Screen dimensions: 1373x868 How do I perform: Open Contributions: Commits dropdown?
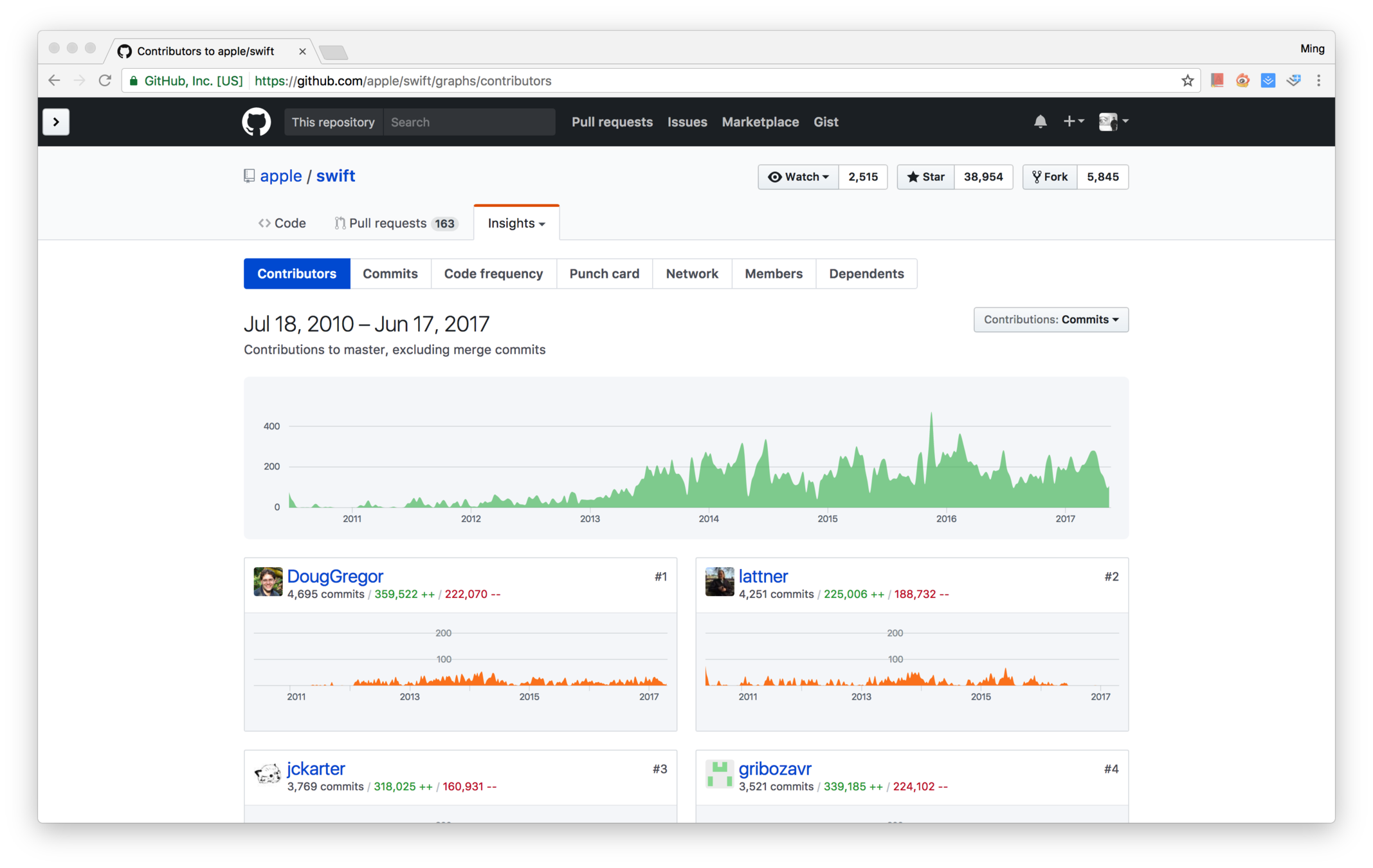click(1050, 320)
